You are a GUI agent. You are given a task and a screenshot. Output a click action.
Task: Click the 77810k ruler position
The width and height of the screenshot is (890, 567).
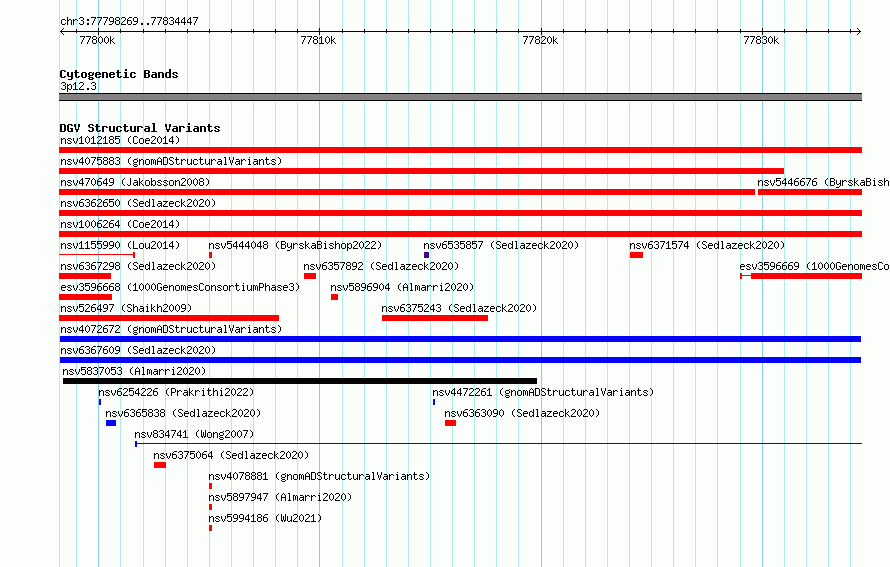point(318,40)
